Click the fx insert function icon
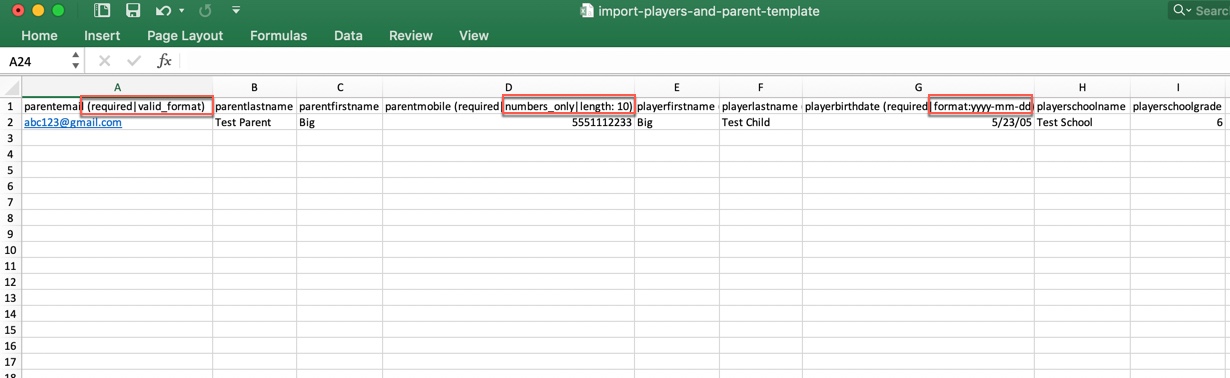 tap(164, 61)
